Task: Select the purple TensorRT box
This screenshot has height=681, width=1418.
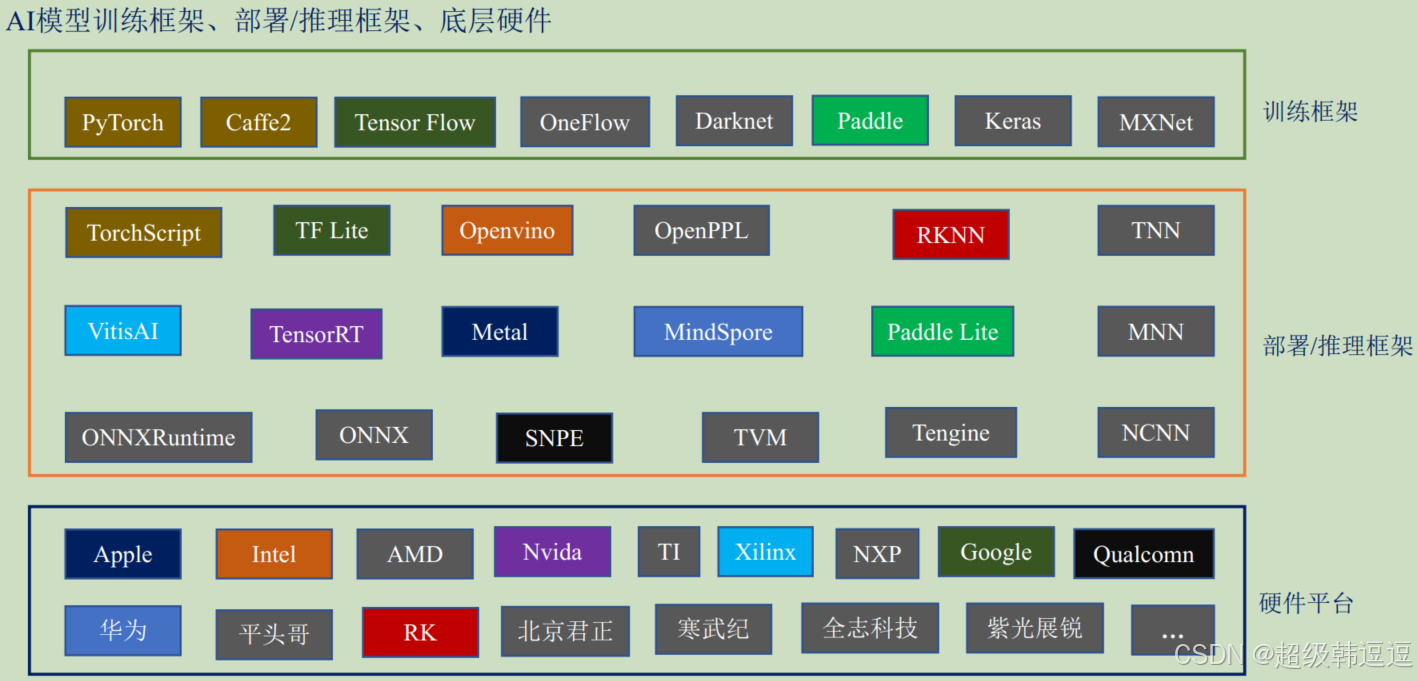Action: [316, 334]
